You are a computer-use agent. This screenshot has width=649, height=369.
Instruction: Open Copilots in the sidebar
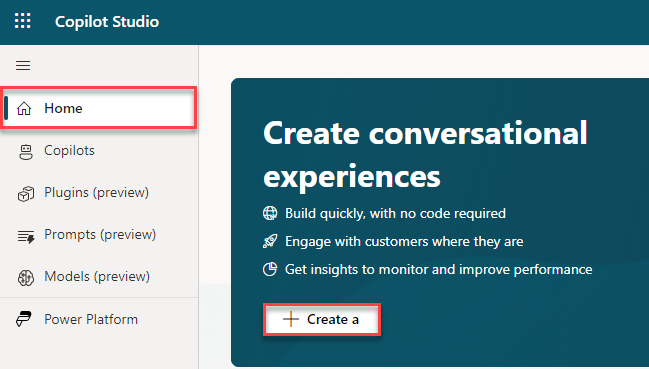(x=99, y=151)
